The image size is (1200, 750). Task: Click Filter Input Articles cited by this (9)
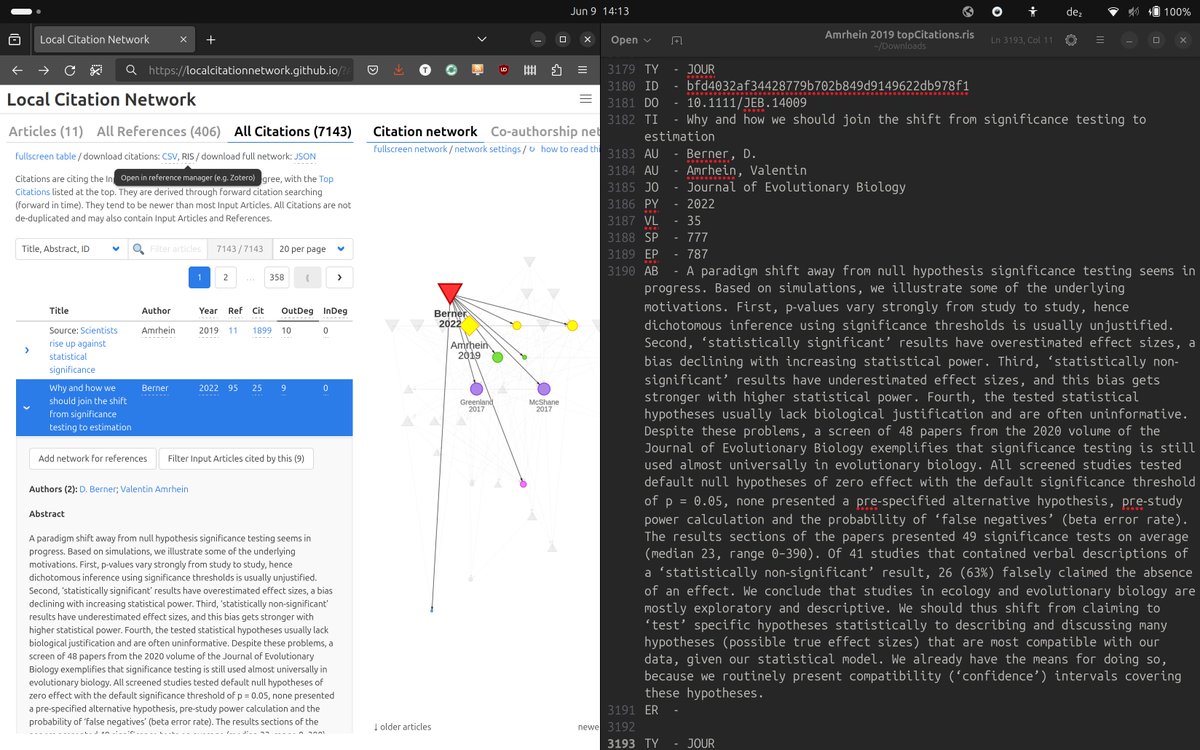(x=237, y=458)
